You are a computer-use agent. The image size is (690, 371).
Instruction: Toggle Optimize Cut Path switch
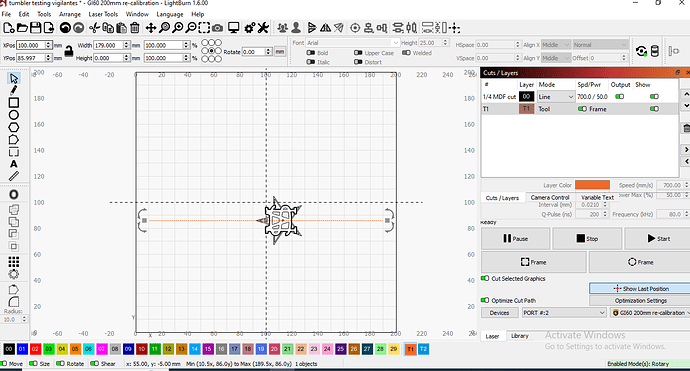click(x=485, y=300)
